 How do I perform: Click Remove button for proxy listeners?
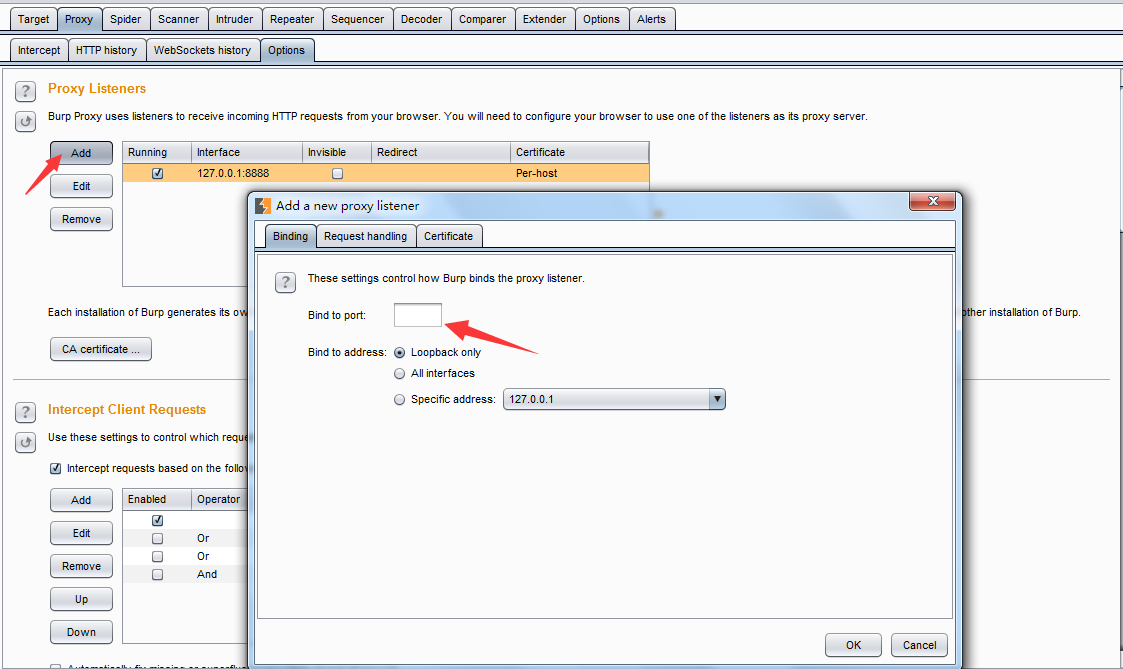81,219
